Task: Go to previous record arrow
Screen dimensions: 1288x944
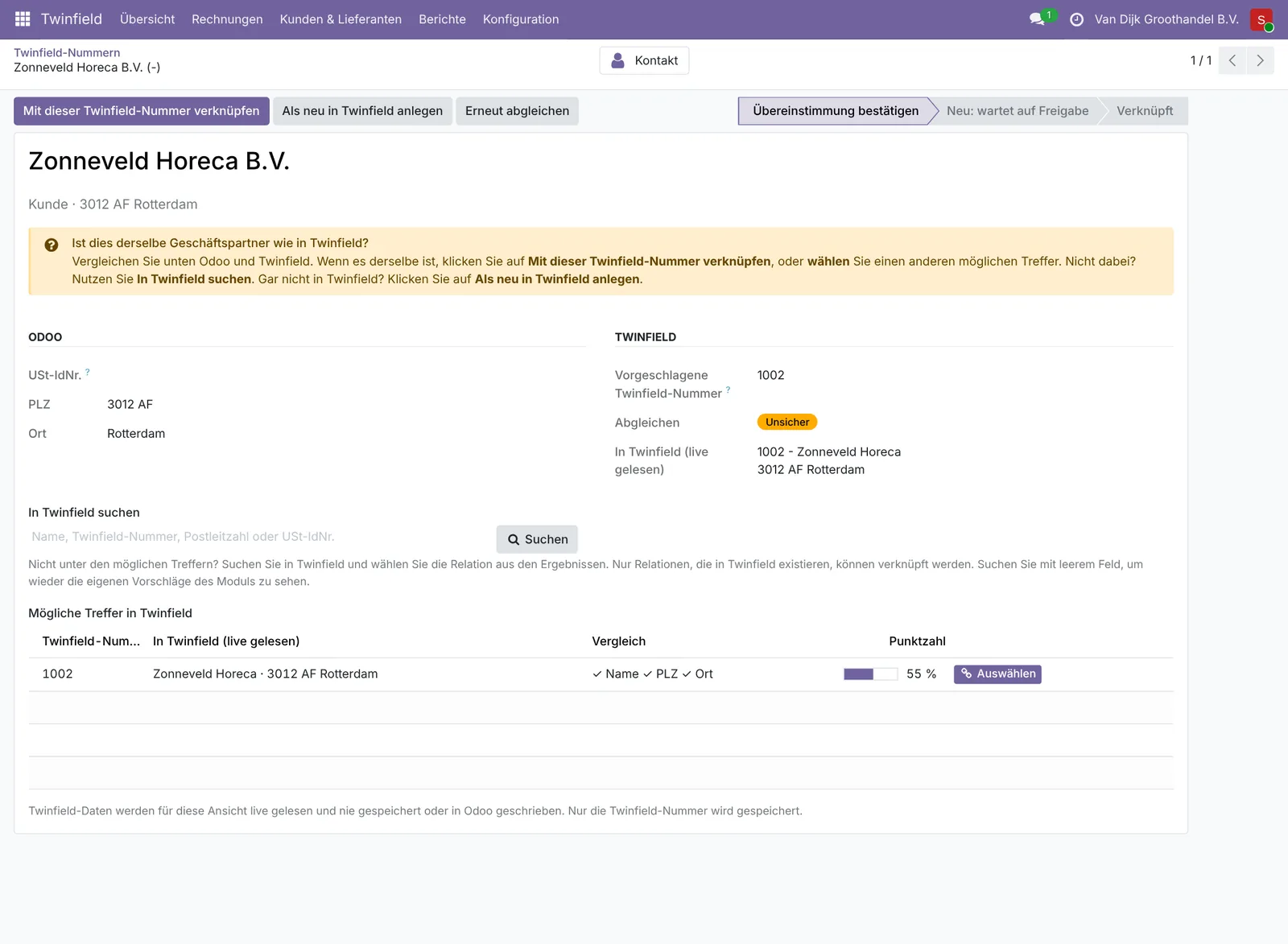Action: tap(1232, 60)
